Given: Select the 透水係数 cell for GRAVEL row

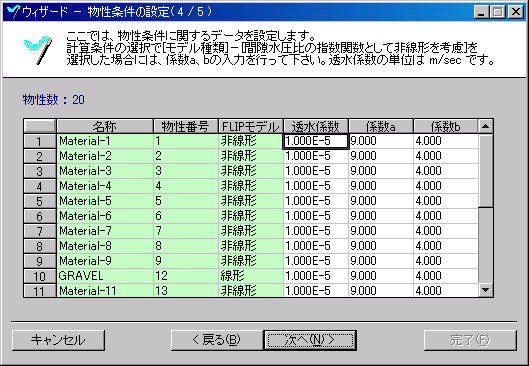Looking at the screenshot, I should pyautogui.click(x=315, y=276).
